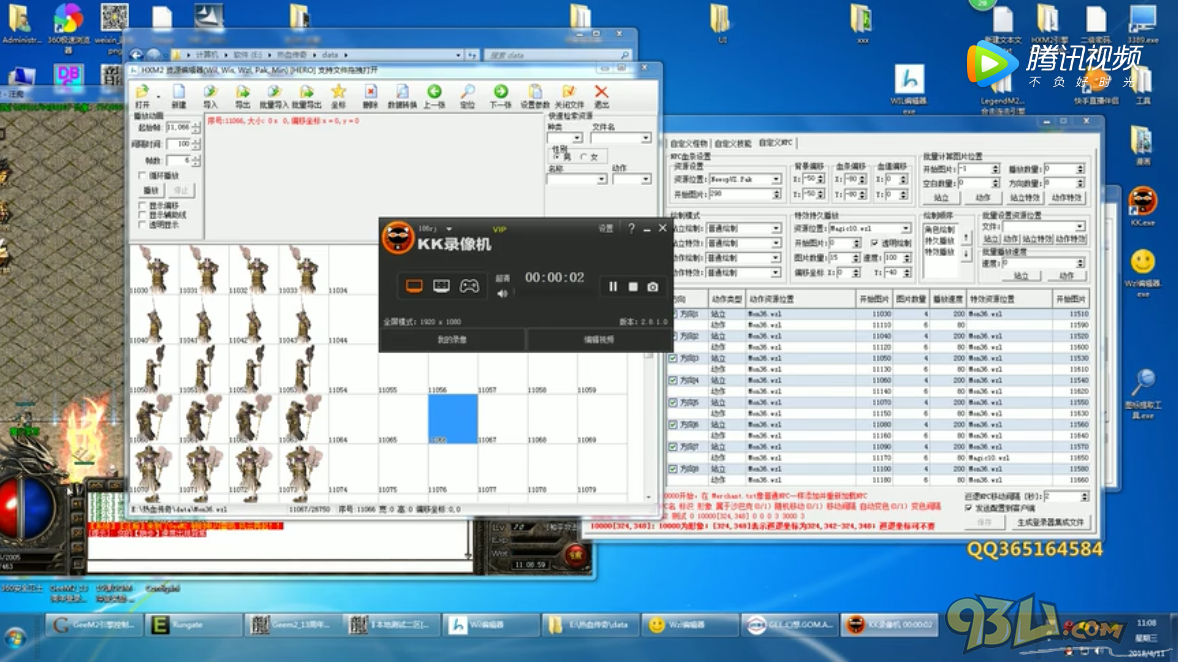The height and width of the screenshot is (662, 1178).
Task: Open 我的录像 in KK recorder
Action: pos(452,340)
